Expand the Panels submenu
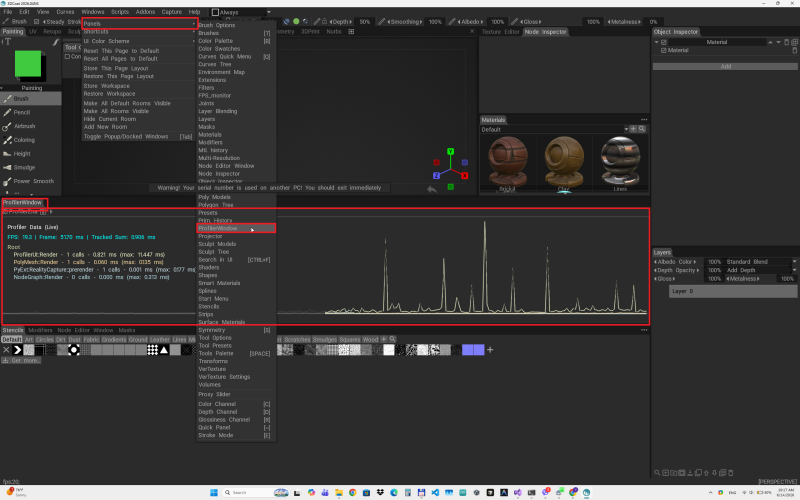800x500 pixels. (139, 23)
